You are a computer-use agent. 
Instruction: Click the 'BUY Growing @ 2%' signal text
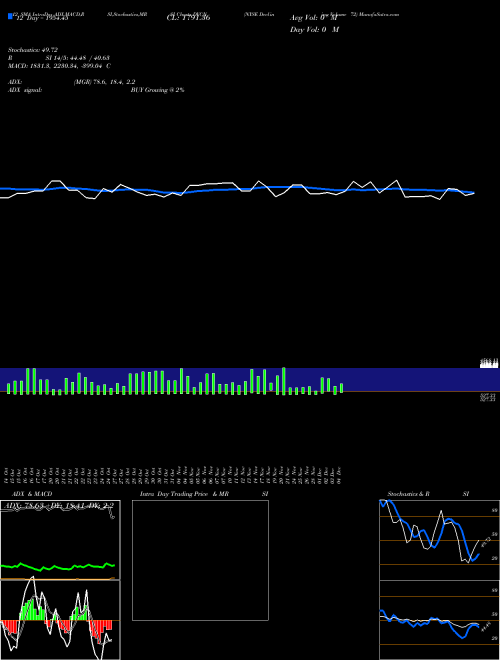click(x=157, y=90)
